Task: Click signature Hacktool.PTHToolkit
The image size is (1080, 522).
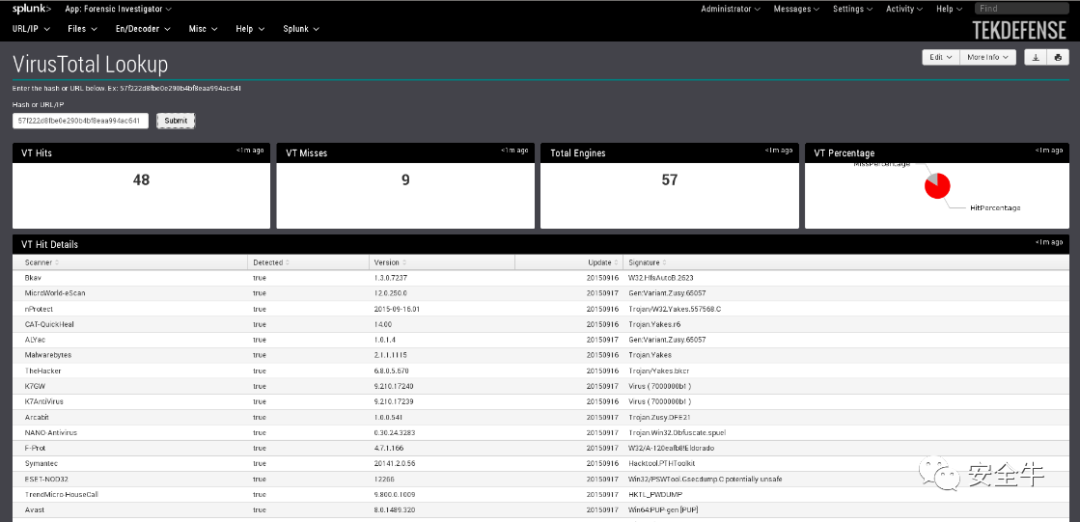Action: (x=662, y=463)
